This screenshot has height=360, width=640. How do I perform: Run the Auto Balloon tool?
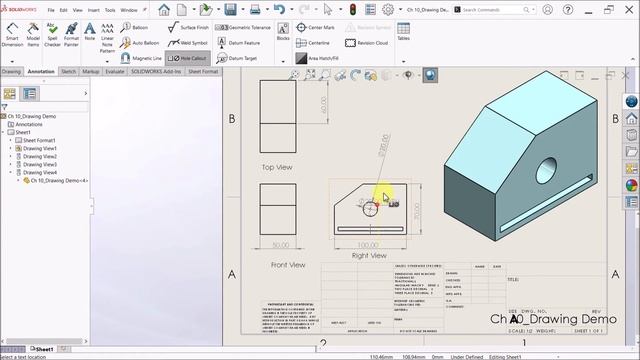click(140, 43)
